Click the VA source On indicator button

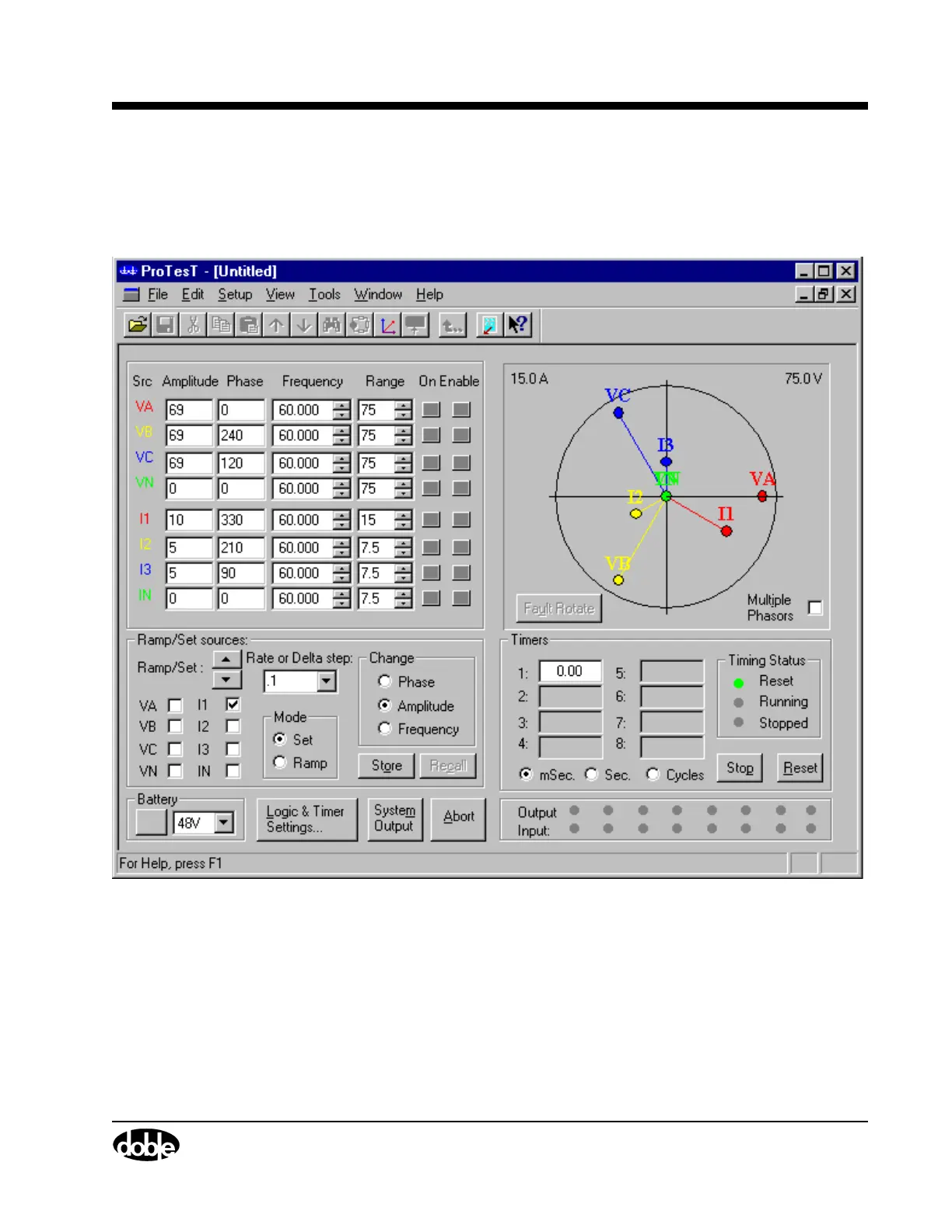[432, 410]
